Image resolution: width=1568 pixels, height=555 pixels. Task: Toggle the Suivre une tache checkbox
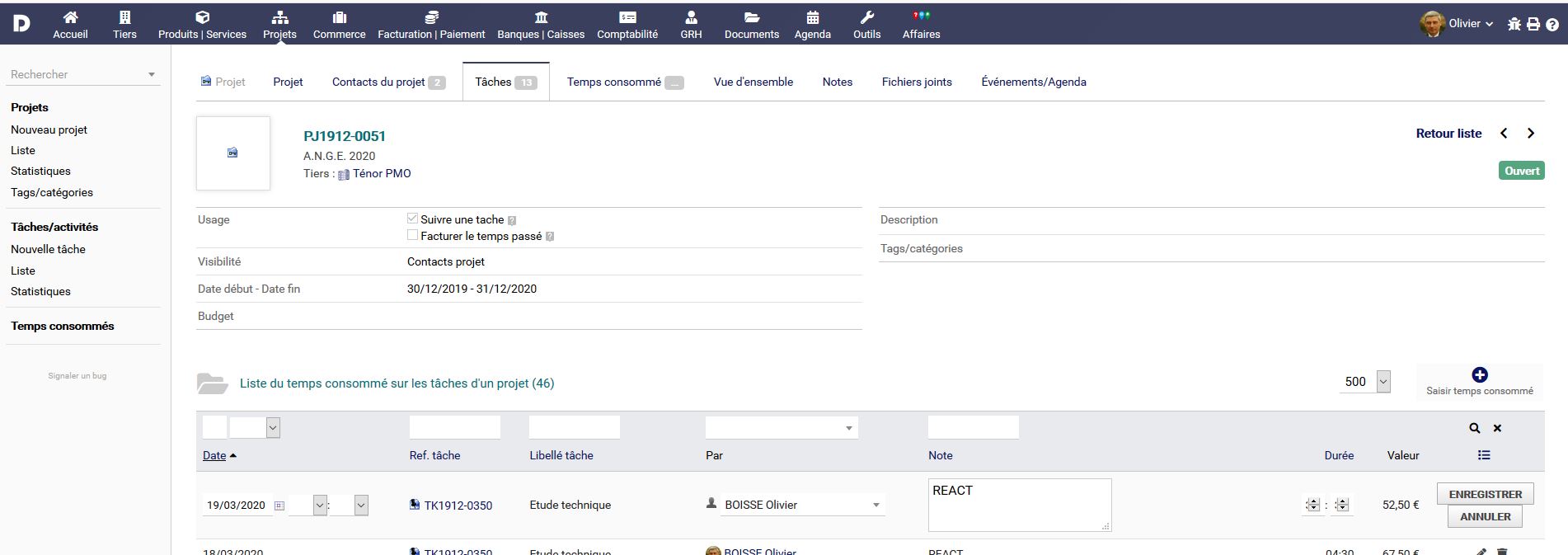[413, 219]
